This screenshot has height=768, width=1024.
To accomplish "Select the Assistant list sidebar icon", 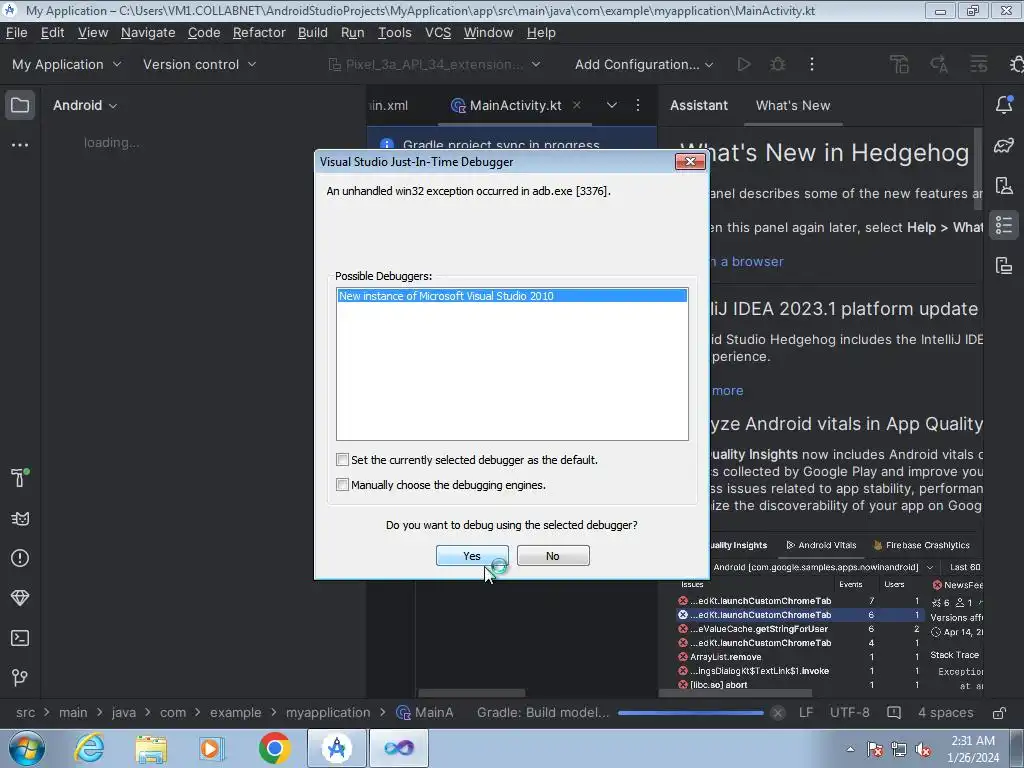I will click(x=1004, y=225).
